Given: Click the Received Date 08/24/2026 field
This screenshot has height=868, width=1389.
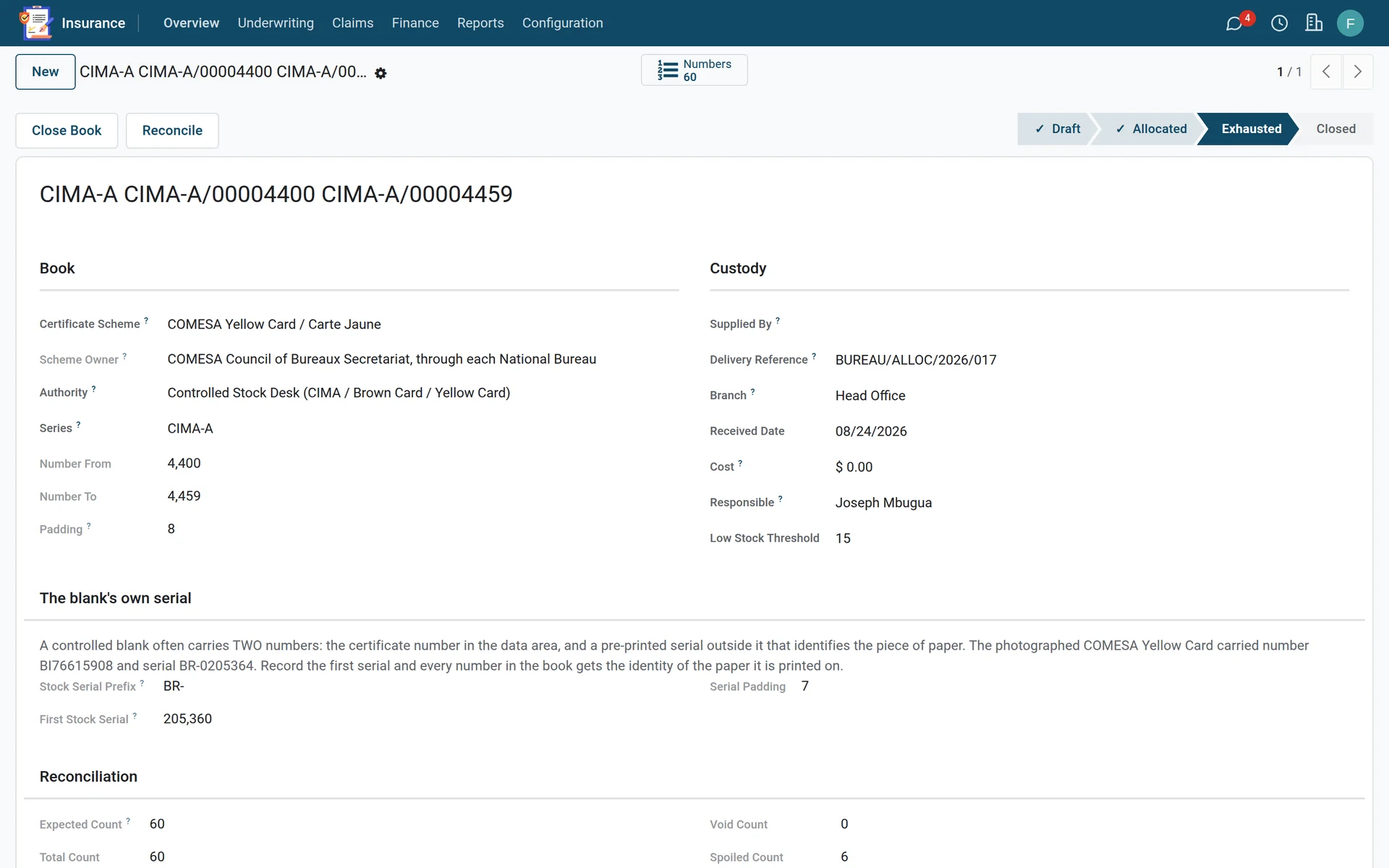Looking at the screenshot, I should tap(1091, 431).
